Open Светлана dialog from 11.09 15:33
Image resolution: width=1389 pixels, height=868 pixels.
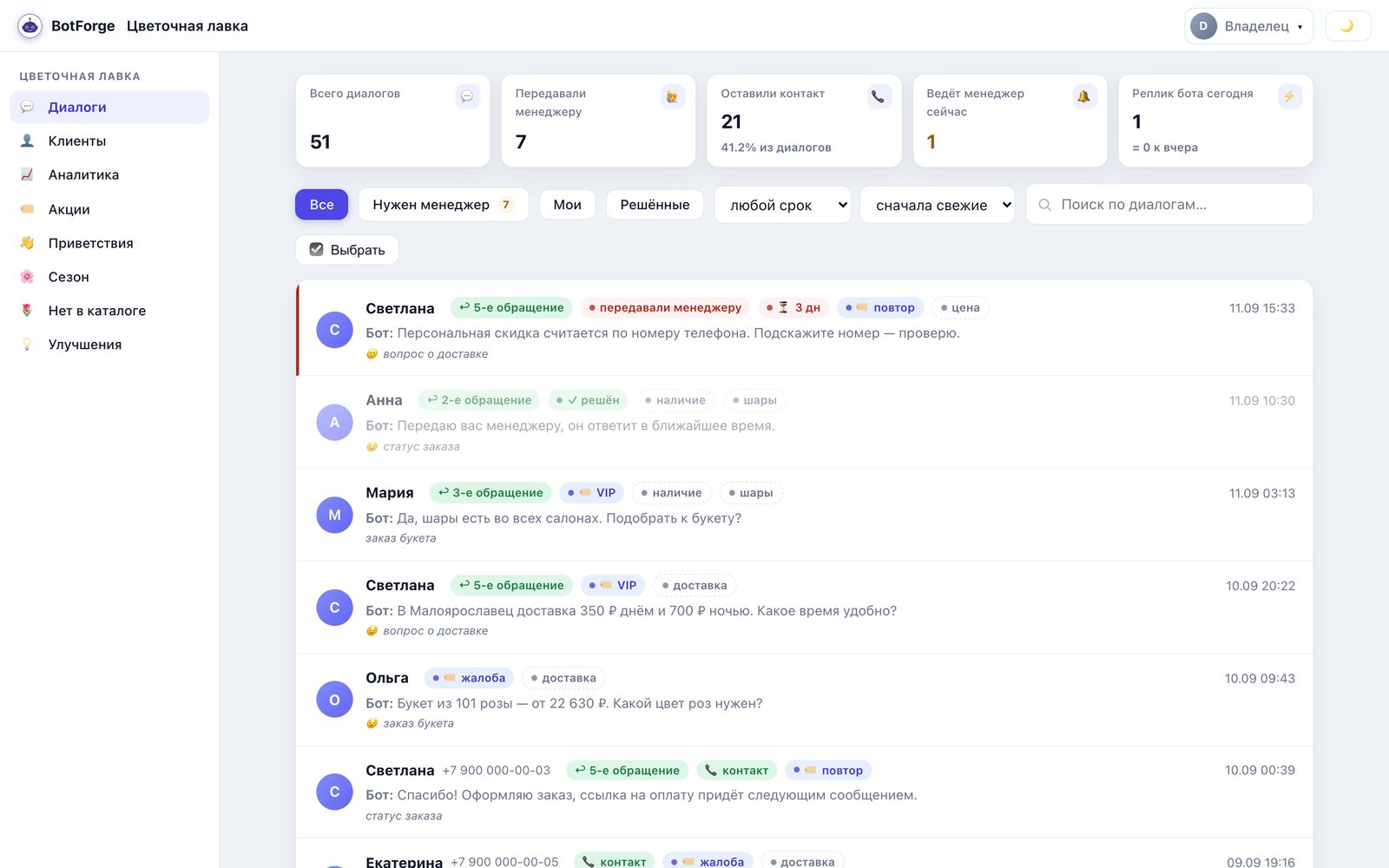tap(804, 329)
